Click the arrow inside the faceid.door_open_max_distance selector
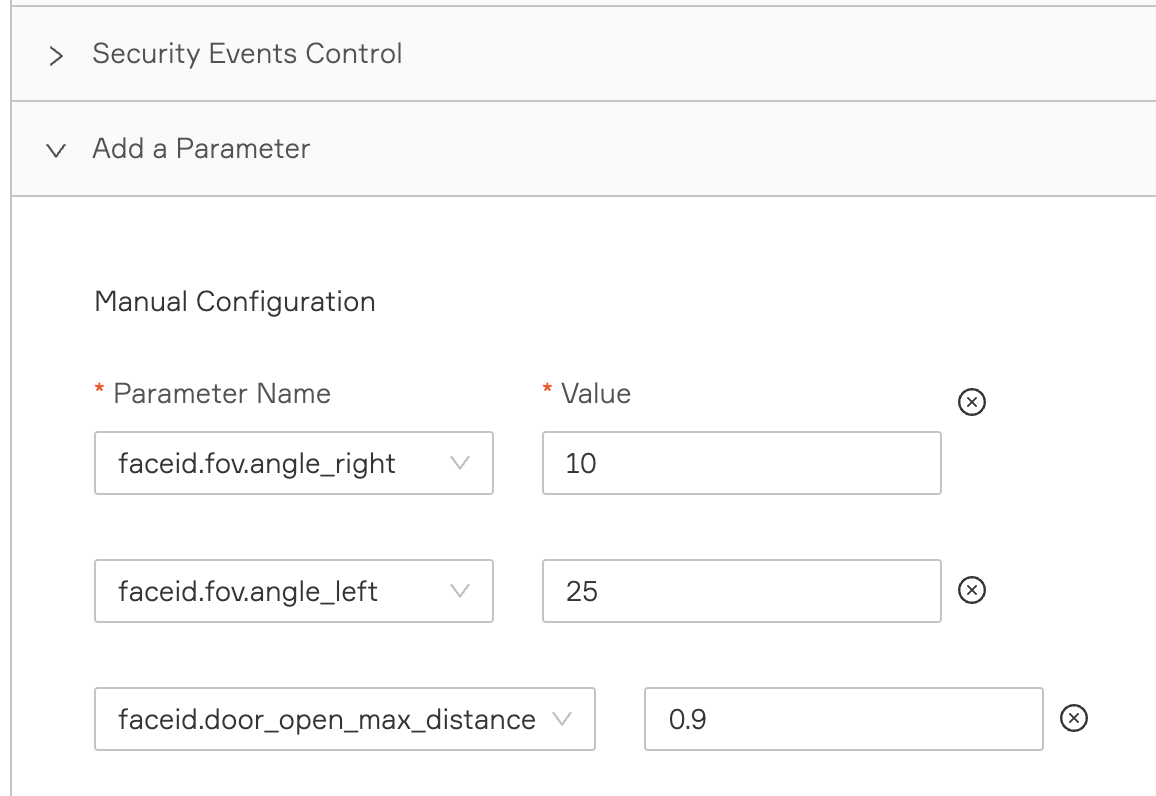The width and height of the screenshot is (1156, 796). 562,719
